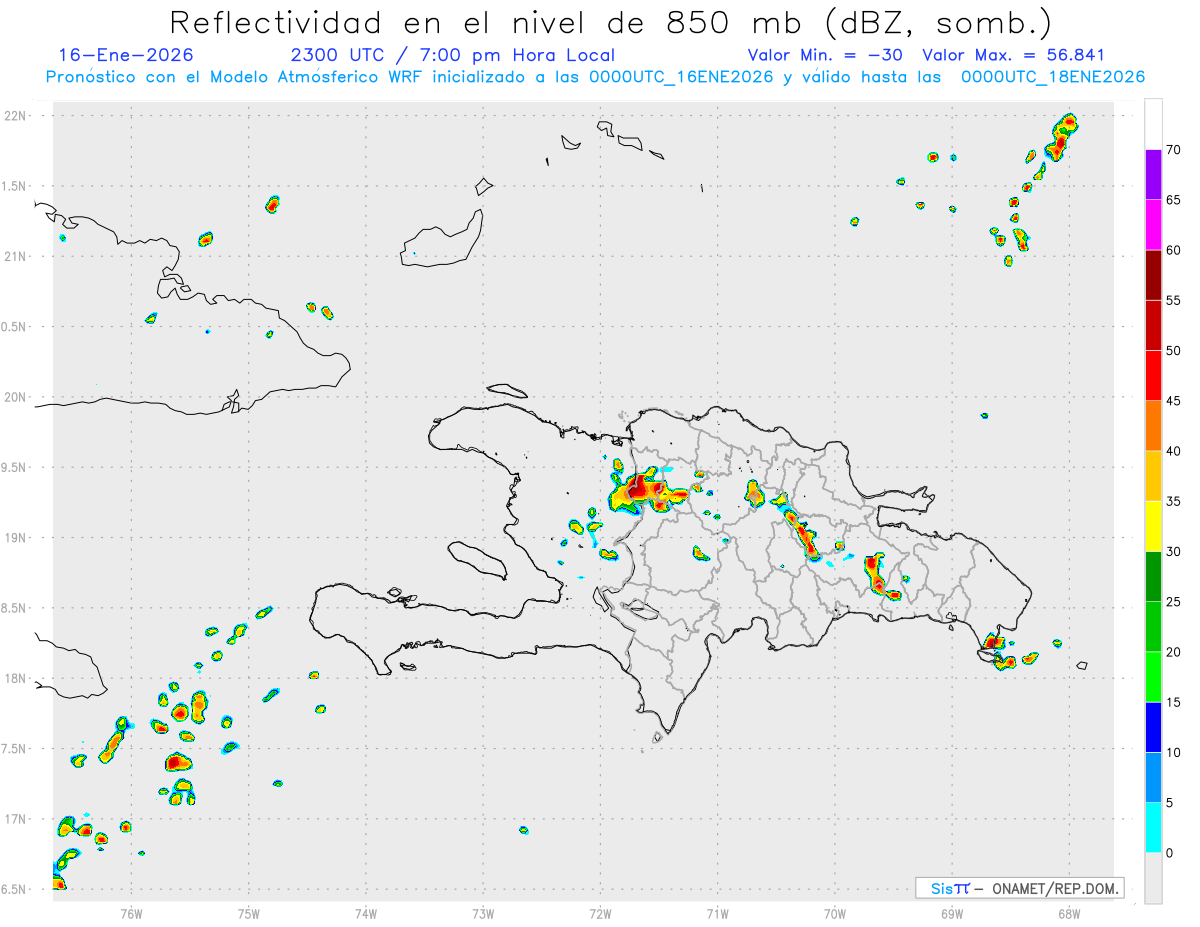1200x927 pixels.
Task: Click the colorbar tick label "50"
Action: coord(1173,351)
